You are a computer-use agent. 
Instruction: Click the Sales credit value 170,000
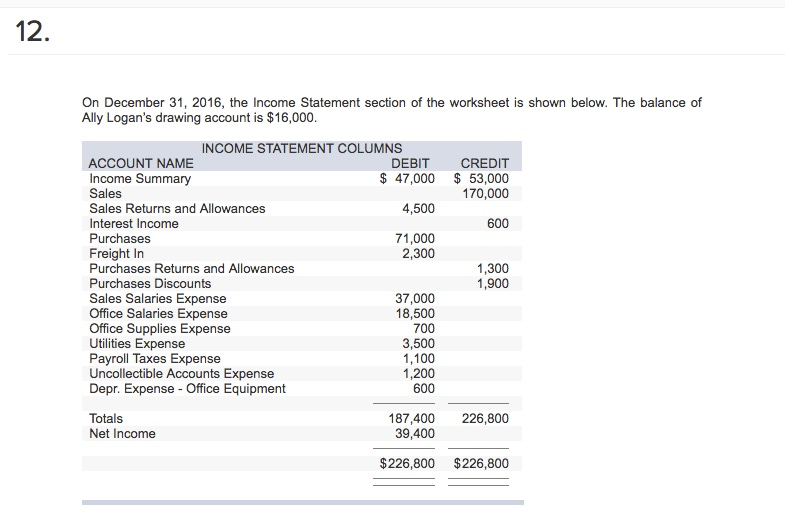[x=485, y=194]
